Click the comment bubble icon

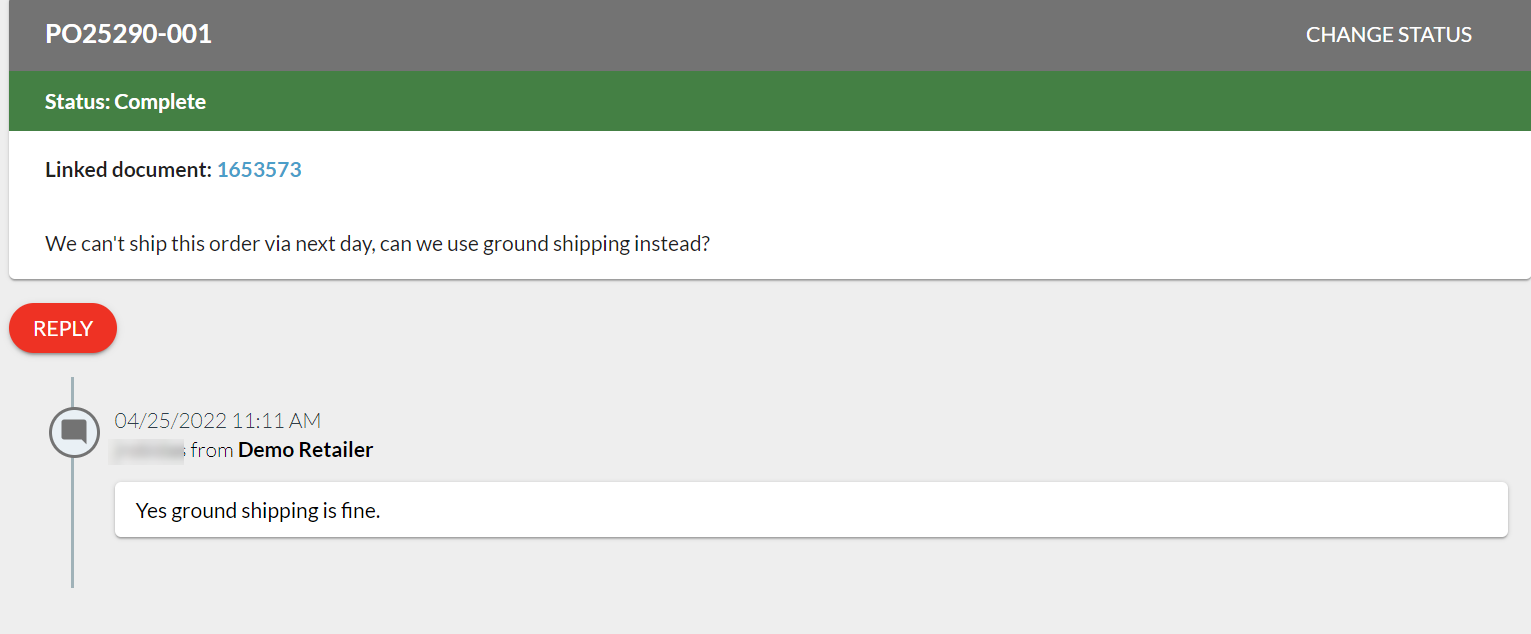[74, 432]
